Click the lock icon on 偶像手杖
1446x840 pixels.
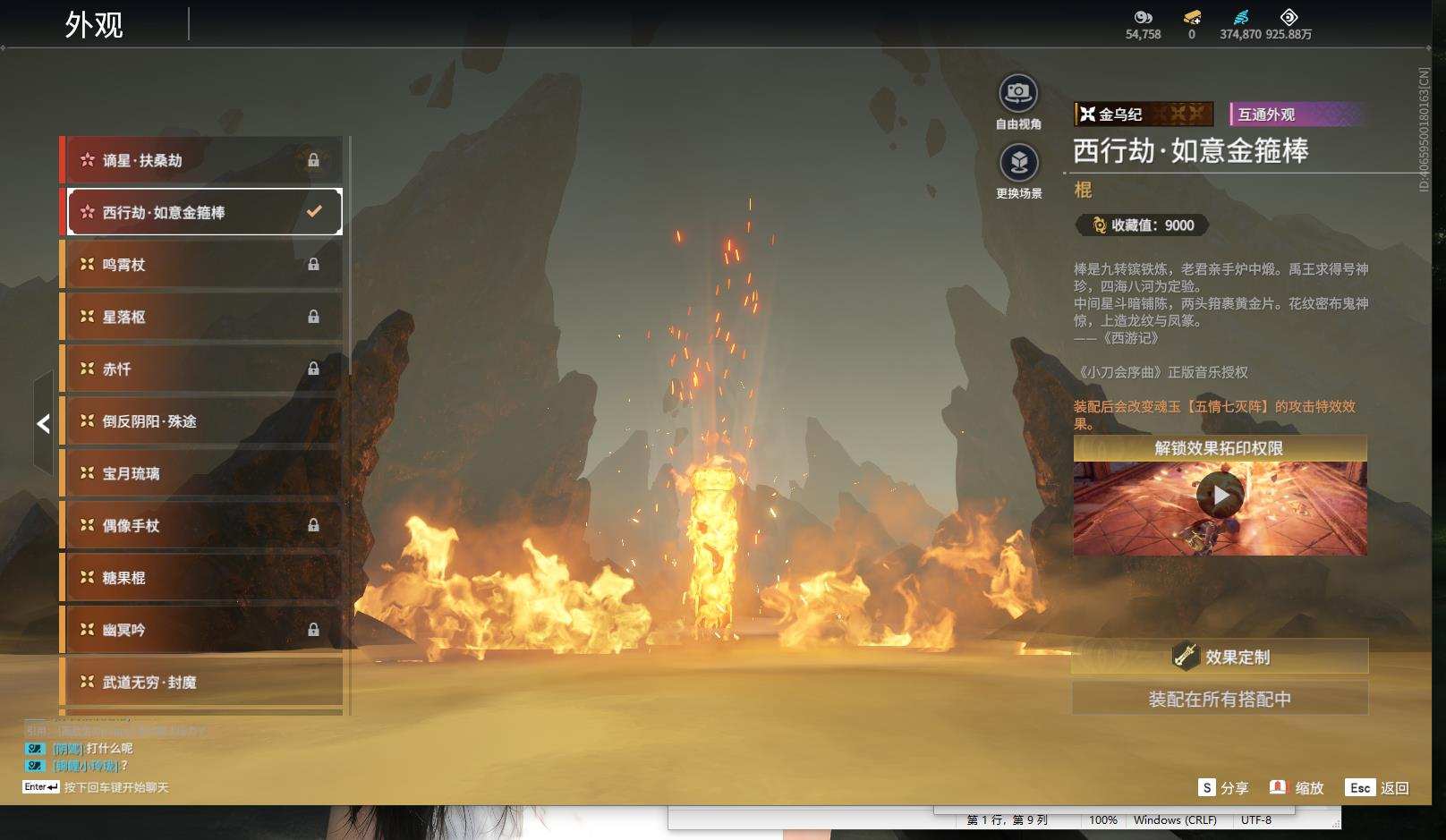[313, 525]
